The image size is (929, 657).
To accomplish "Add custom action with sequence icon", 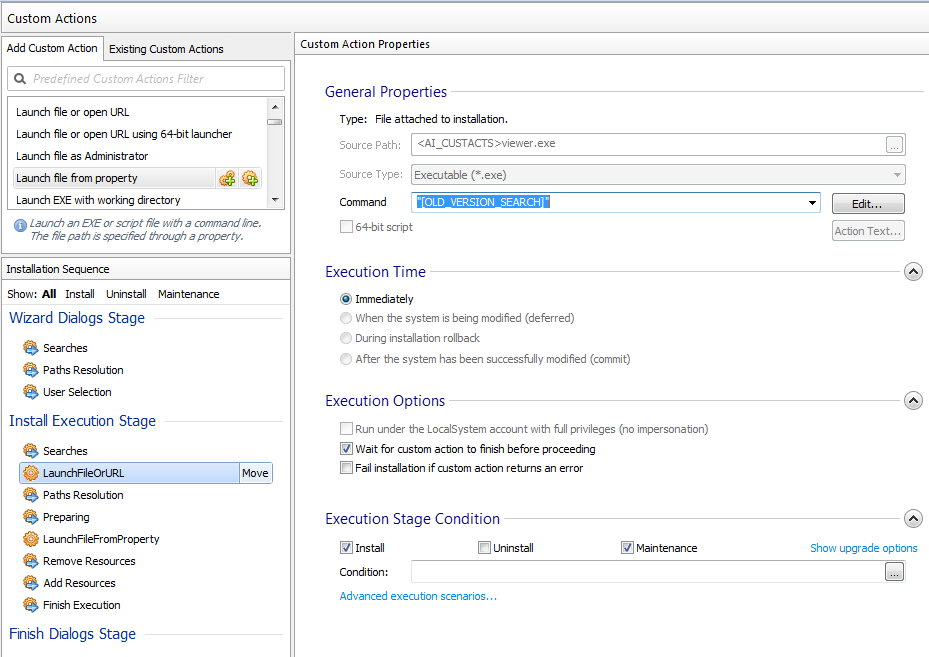I will point(228,178).
